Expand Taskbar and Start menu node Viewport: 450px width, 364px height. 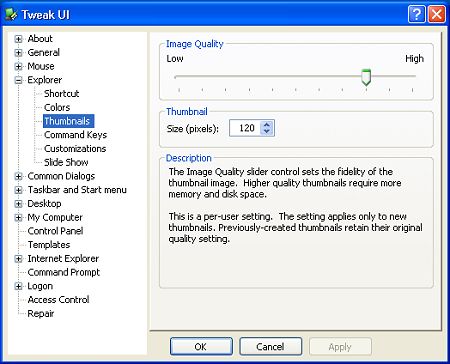18,190
